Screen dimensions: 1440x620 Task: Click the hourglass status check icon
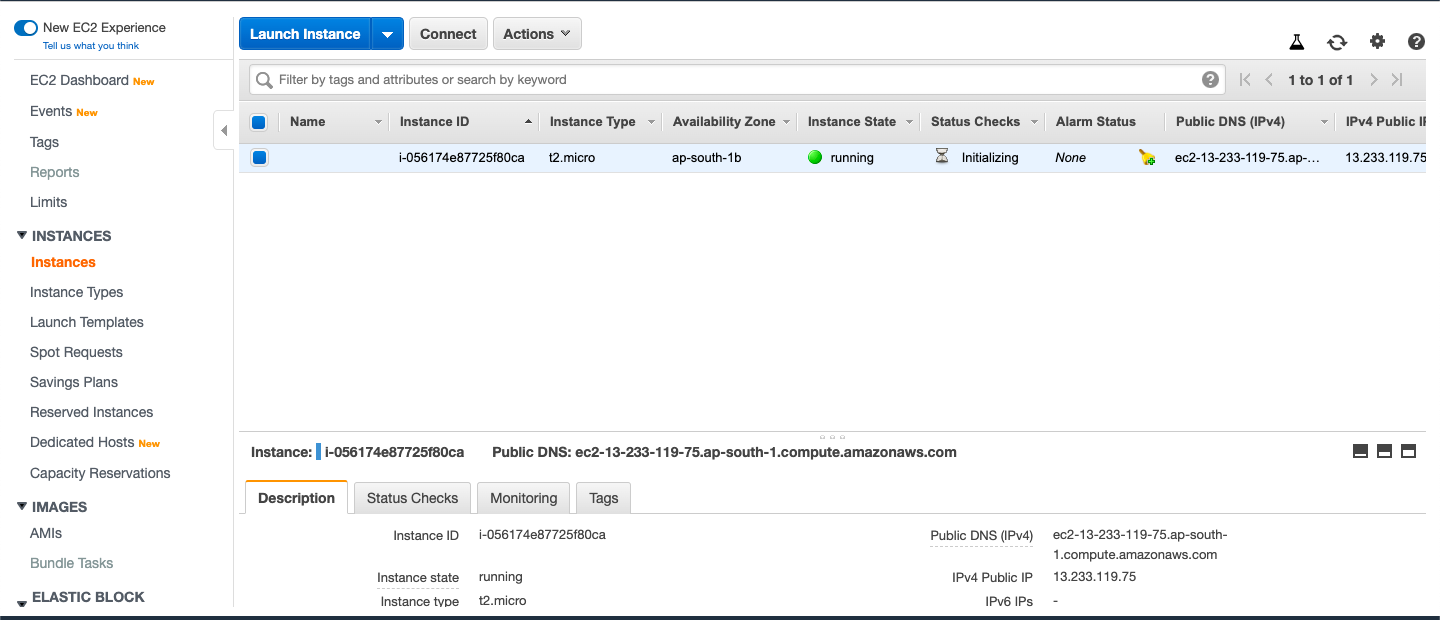(x=941, y=156)
